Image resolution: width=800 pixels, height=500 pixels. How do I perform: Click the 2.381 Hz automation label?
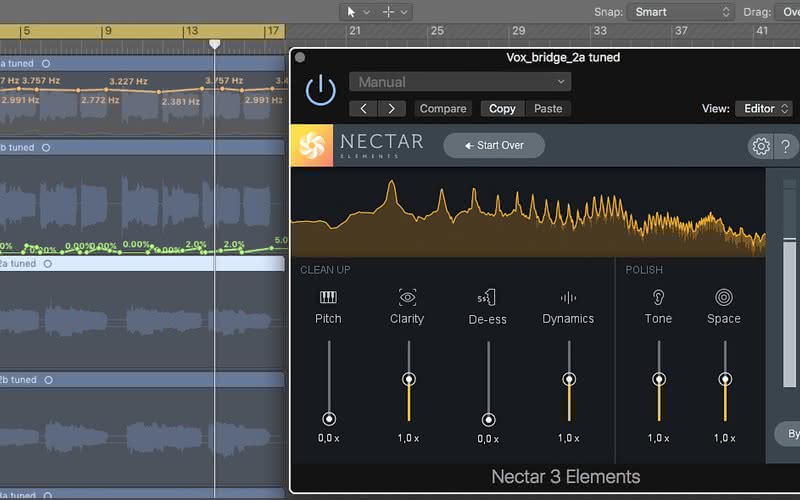click(181, 102)
